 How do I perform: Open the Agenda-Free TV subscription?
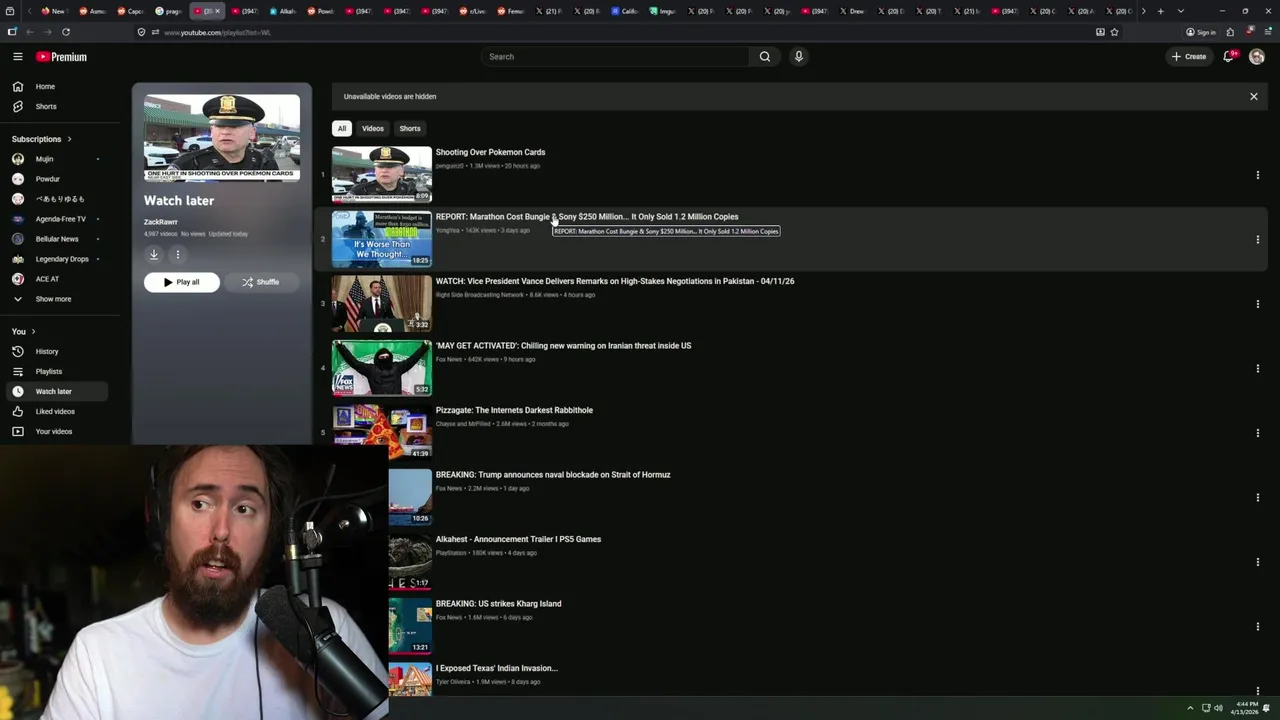pos(57,219)
